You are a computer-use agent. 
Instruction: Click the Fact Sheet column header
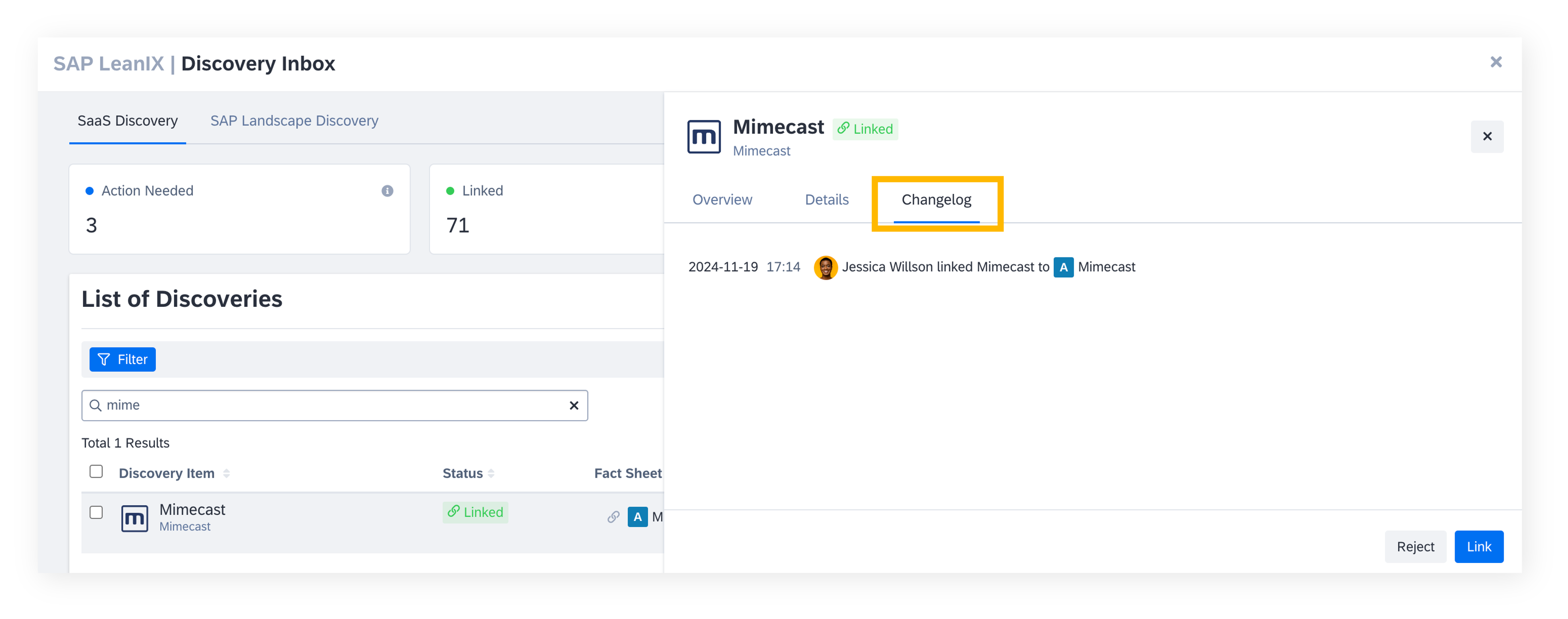coord(628,474)
